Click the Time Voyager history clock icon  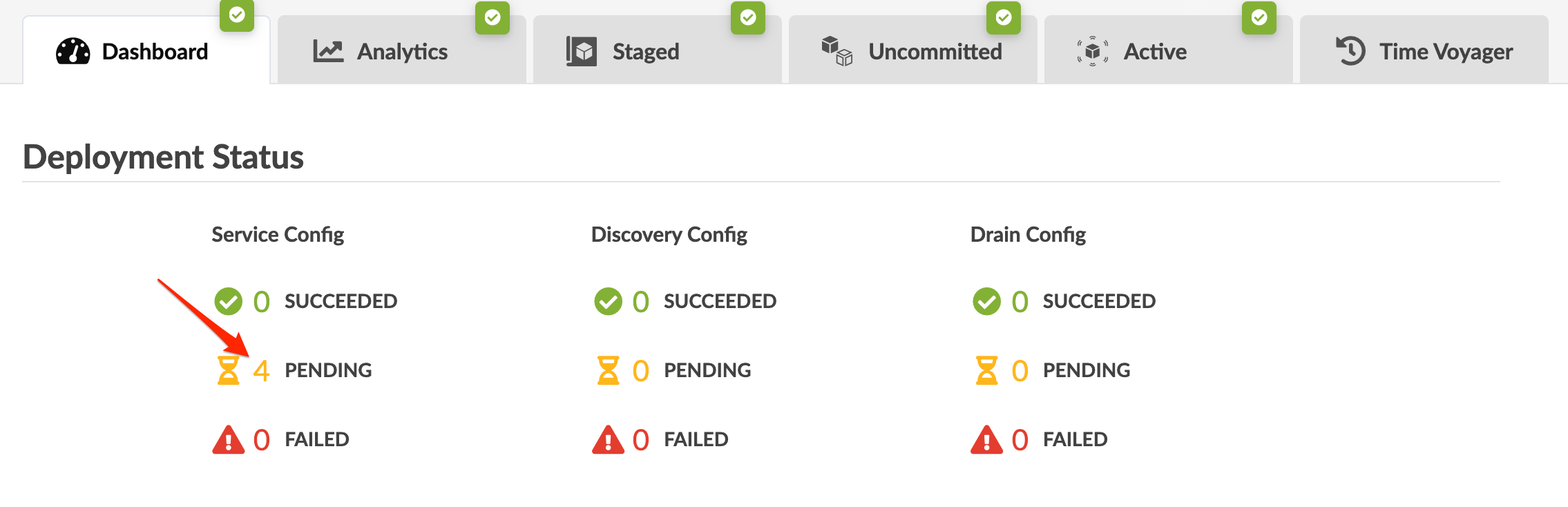point(1350,51)
